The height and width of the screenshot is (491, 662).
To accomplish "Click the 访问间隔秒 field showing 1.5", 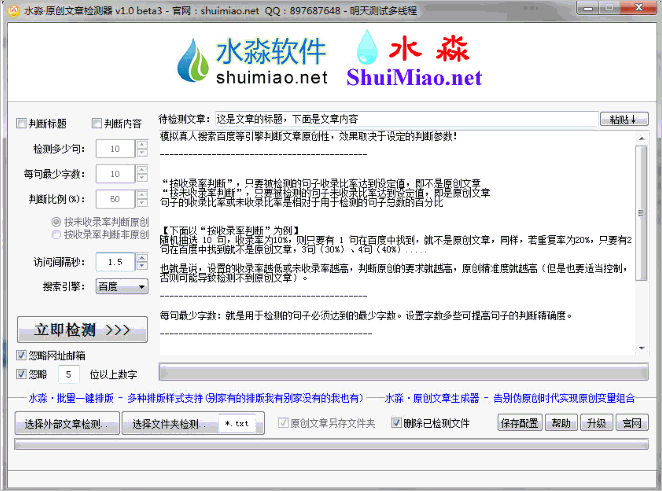I will (115, 262).
